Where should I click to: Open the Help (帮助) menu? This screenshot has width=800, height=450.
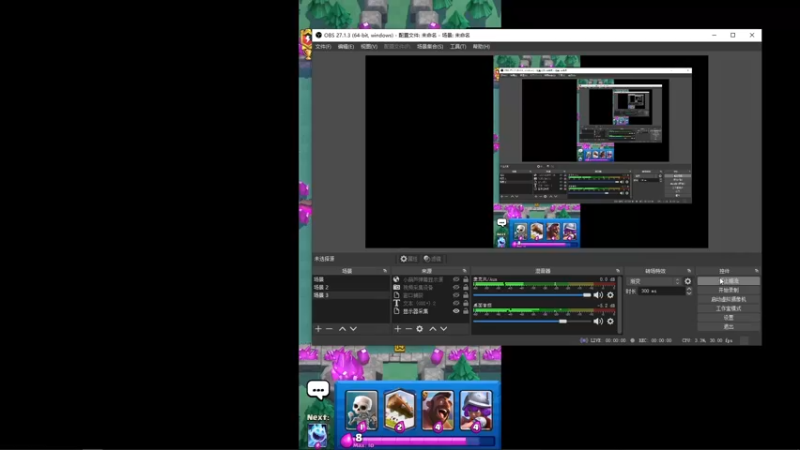click(x=481, y=46)
